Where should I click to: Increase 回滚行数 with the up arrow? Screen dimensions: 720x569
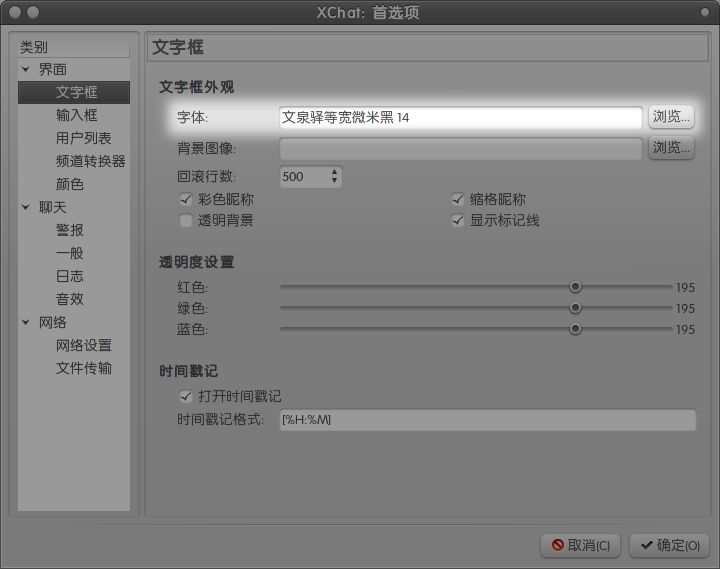click(x=334, y=172)
